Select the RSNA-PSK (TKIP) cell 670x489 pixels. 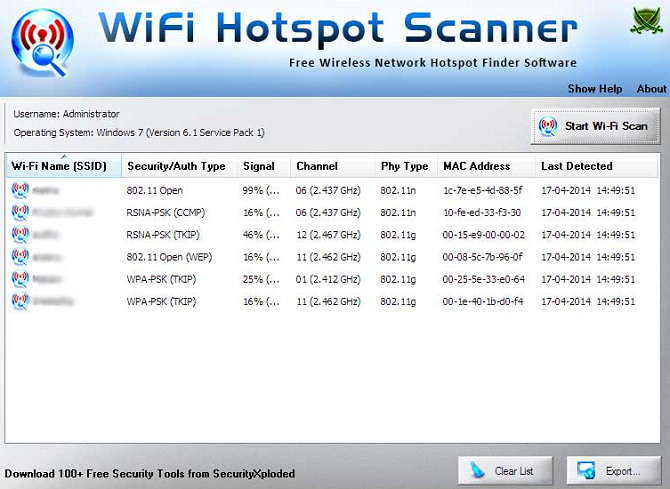point(163,235)
